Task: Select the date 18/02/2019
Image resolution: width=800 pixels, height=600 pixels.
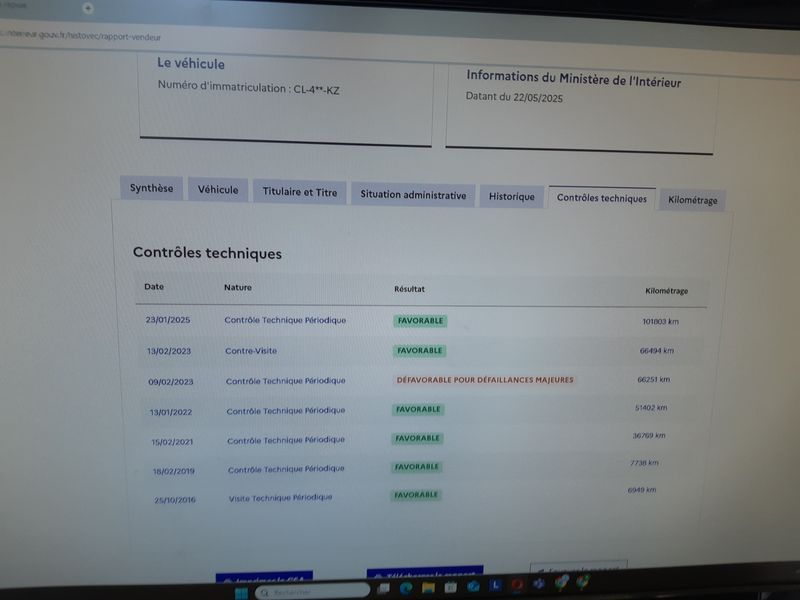Action: tap(173, 471)
